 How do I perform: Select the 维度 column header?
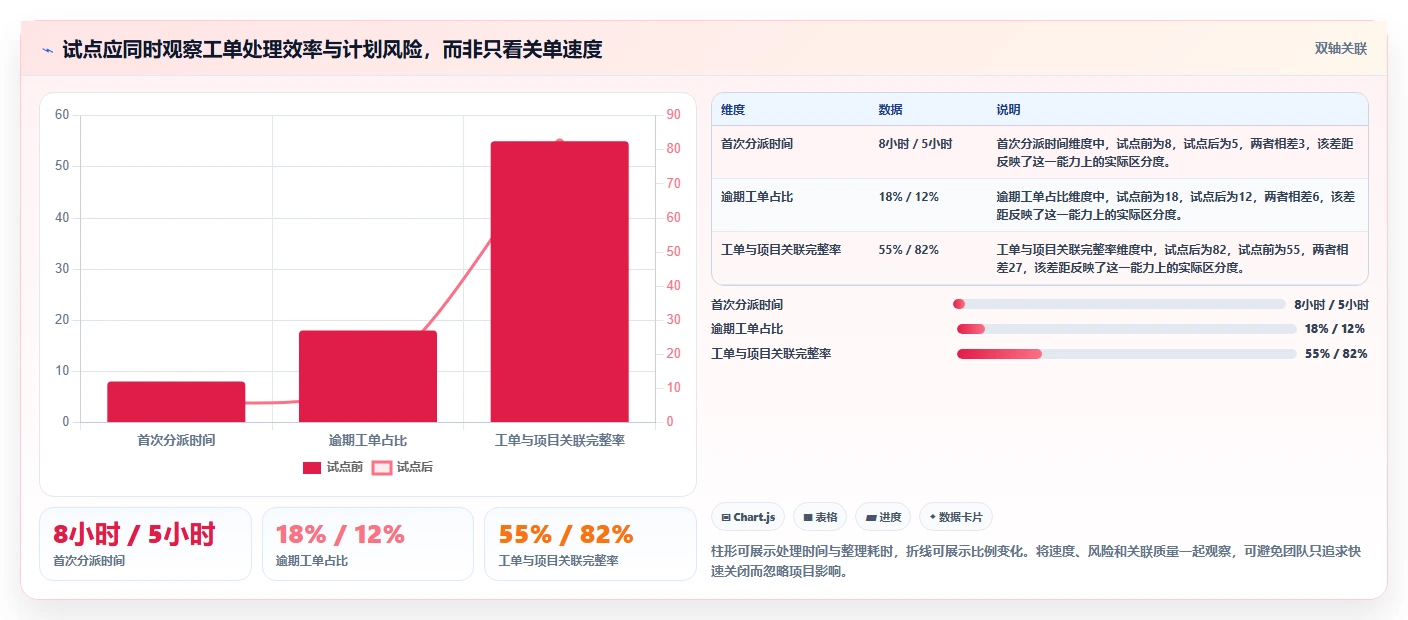click(733, 110)
